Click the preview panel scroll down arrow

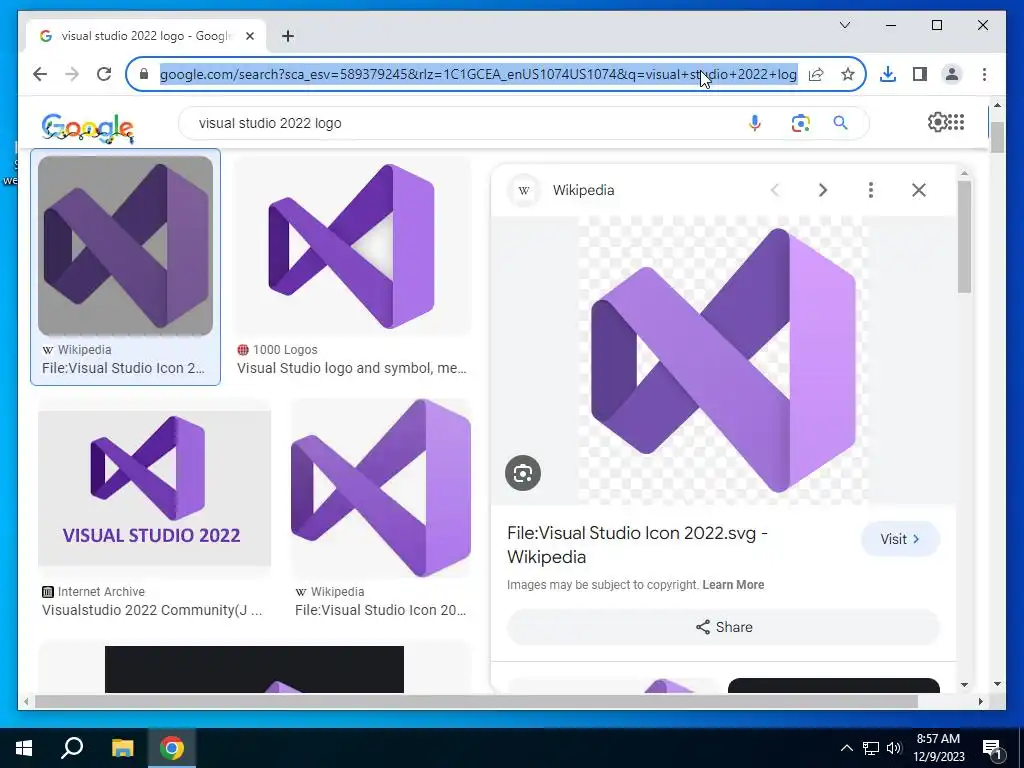point(965,684)
